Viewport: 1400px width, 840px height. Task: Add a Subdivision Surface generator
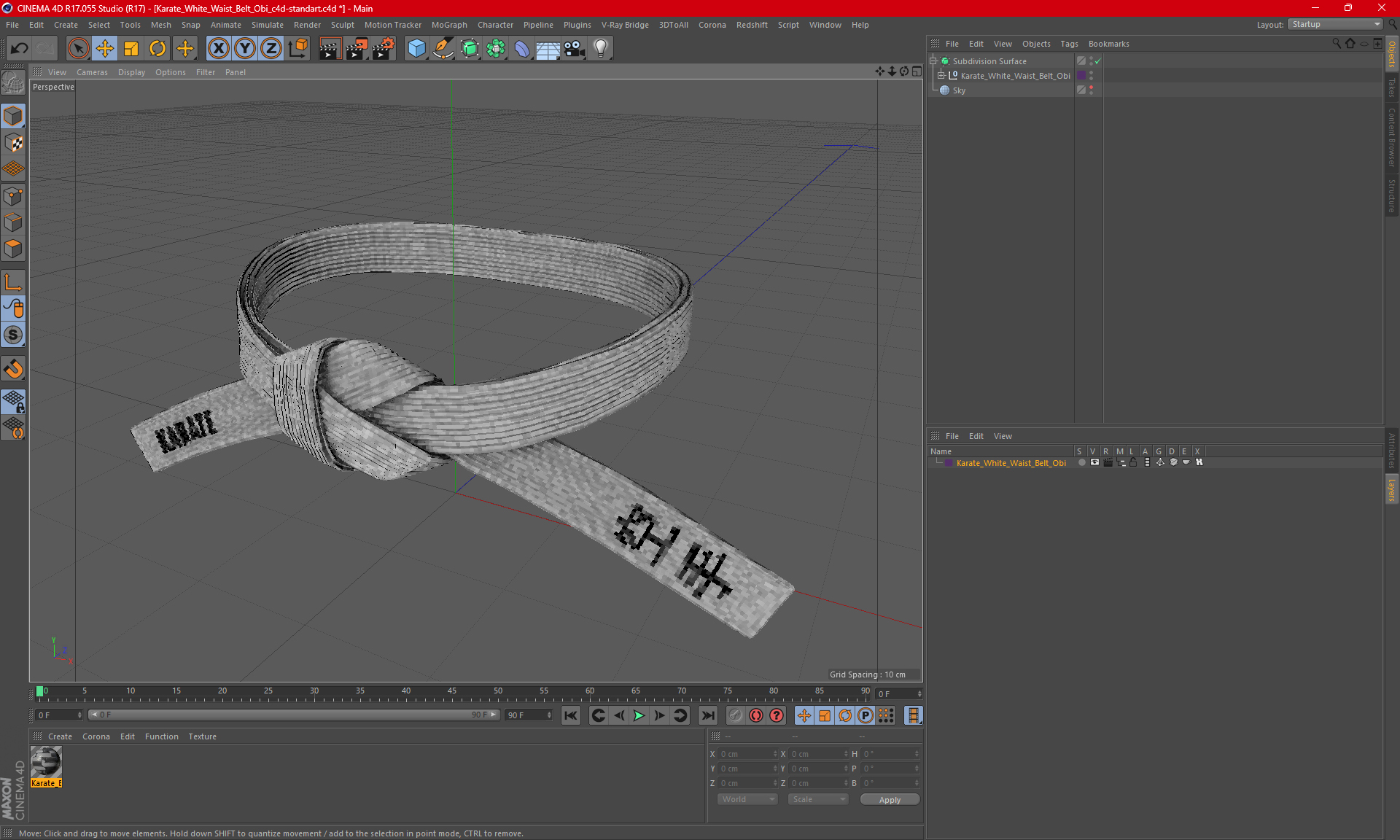pyautogui.click(x=470, y=48)
